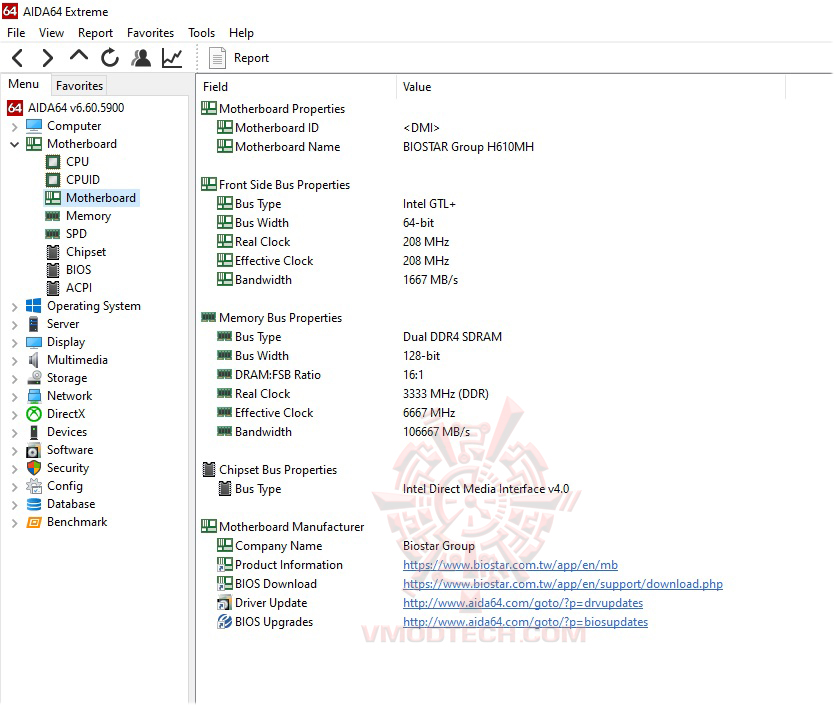Image resolution: width=835 pixels, height=706 pixels.
Task: Open the user favorites icon in toolbar
Action: click(141, 58)
